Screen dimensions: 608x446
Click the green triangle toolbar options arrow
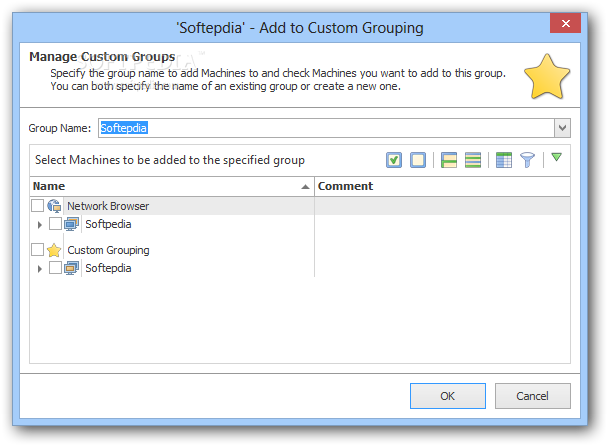pyautogui.click(x=557, y=157)
